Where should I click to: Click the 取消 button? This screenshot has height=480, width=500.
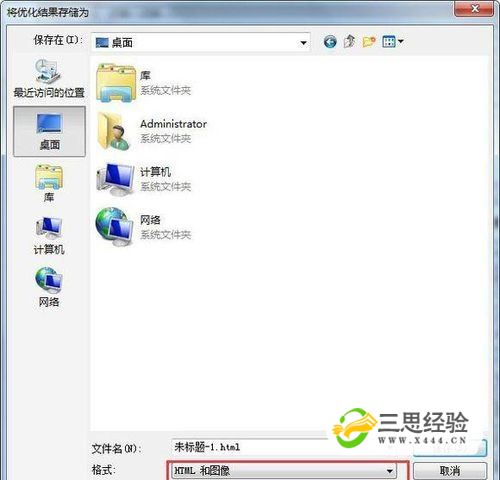point(450,471)
